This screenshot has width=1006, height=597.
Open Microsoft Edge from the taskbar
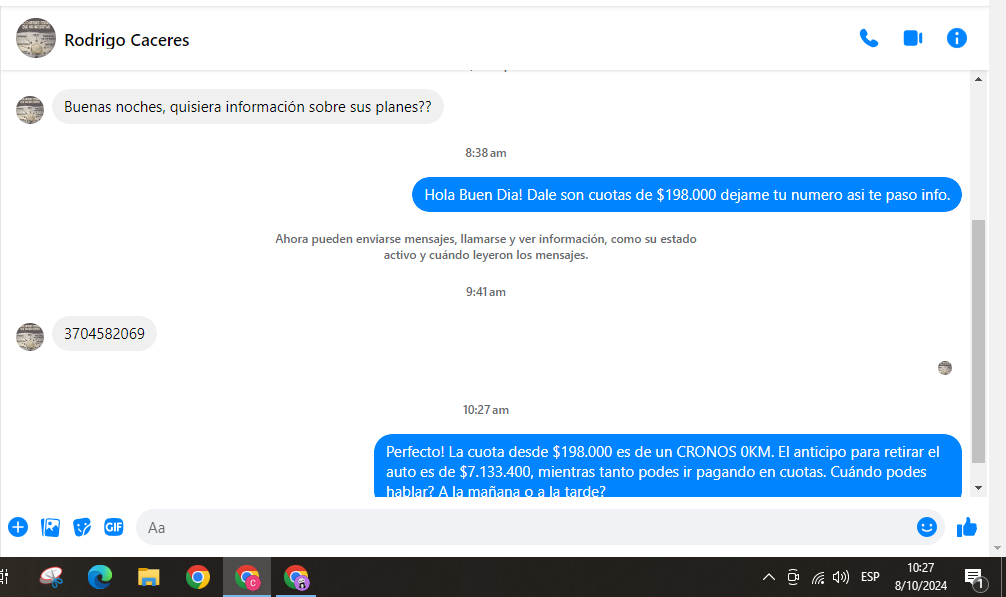[99, 577]
